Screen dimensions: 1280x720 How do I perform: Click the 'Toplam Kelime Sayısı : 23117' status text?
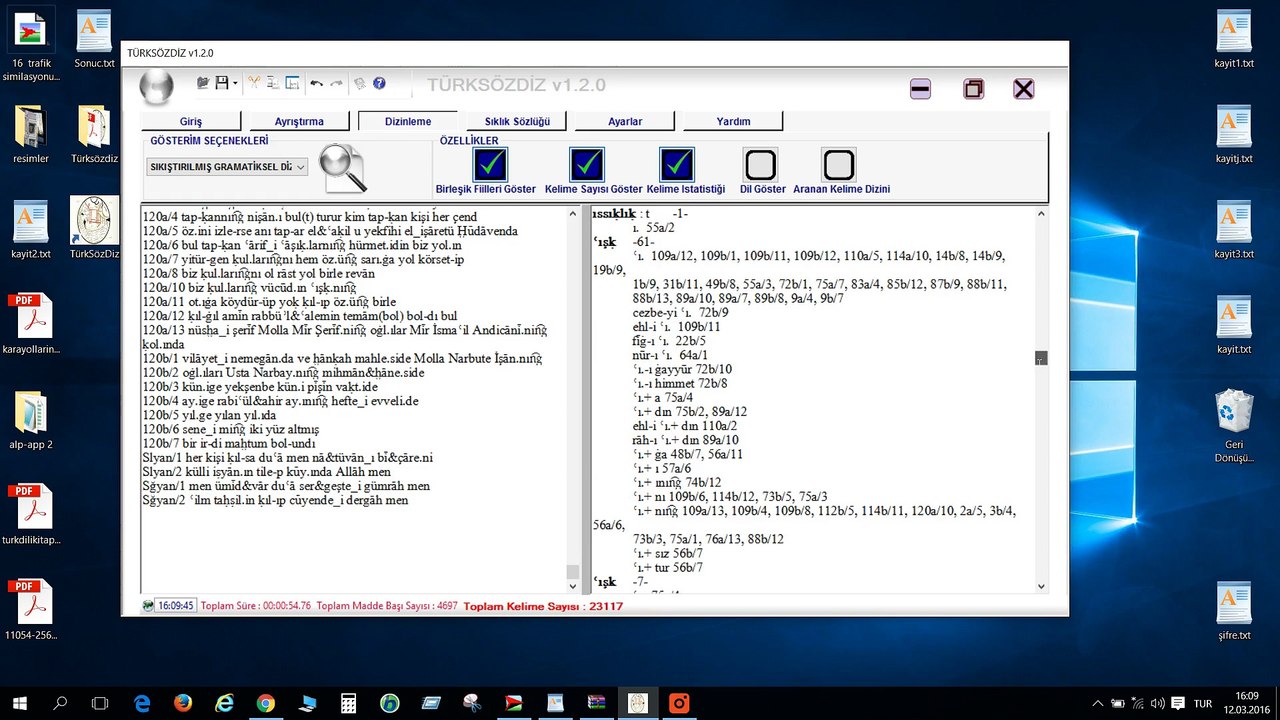[x=543, y=606]
